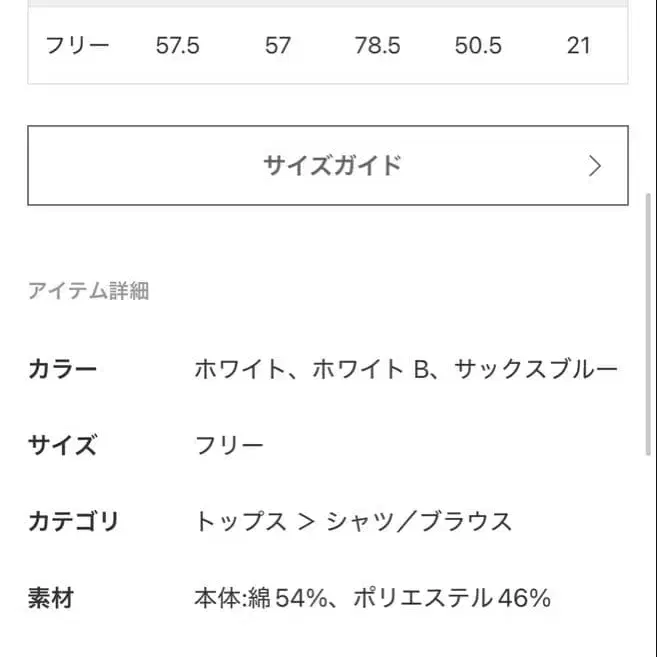Click the 素材 row label
The width and height of the screenshot is (657, 657).
click(x=50, y=598)
